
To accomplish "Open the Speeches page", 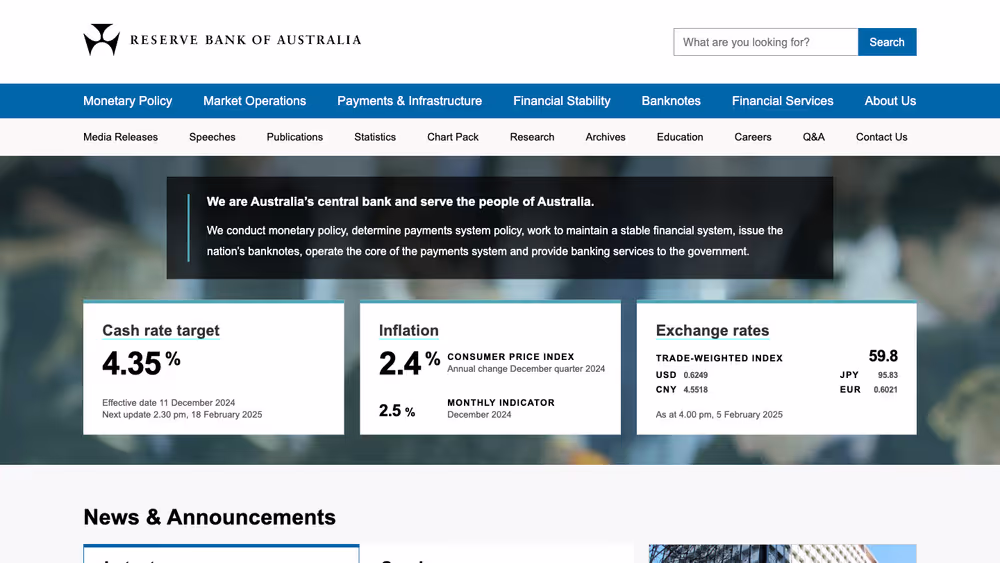I will (212, 137).
